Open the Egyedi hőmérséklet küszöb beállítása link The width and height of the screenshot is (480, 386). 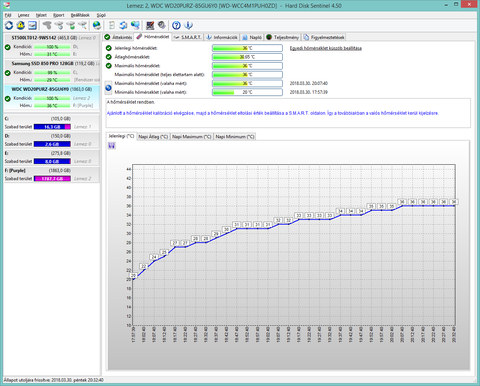(326, 48)
